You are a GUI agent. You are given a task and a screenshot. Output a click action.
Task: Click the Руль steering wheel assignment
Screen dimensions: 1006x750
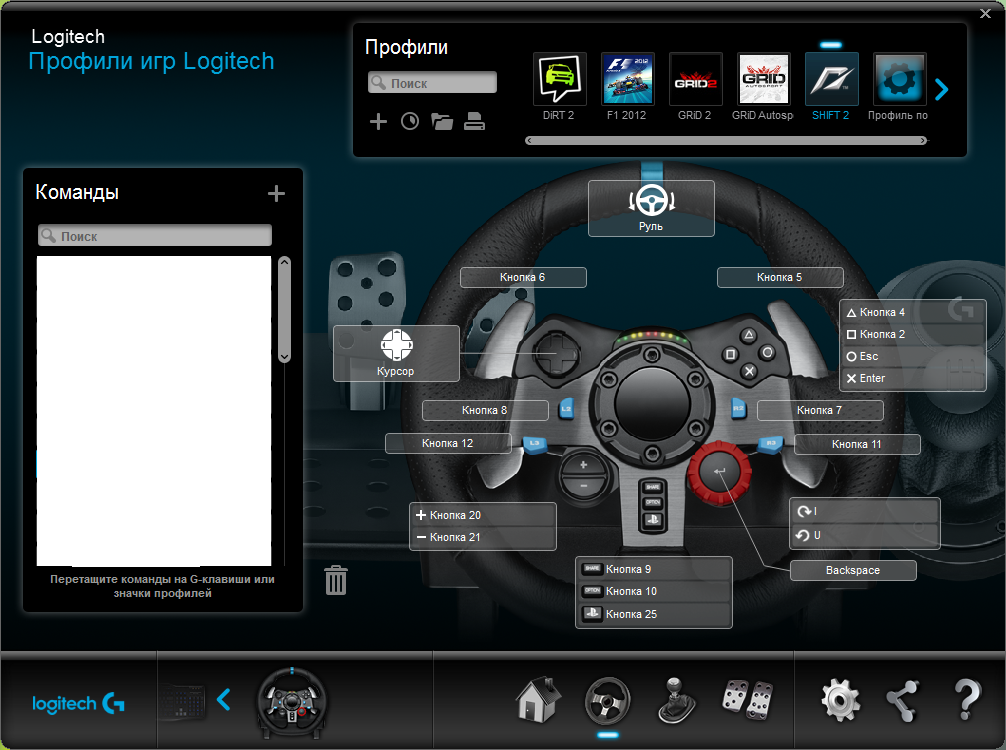click(651, 209)
